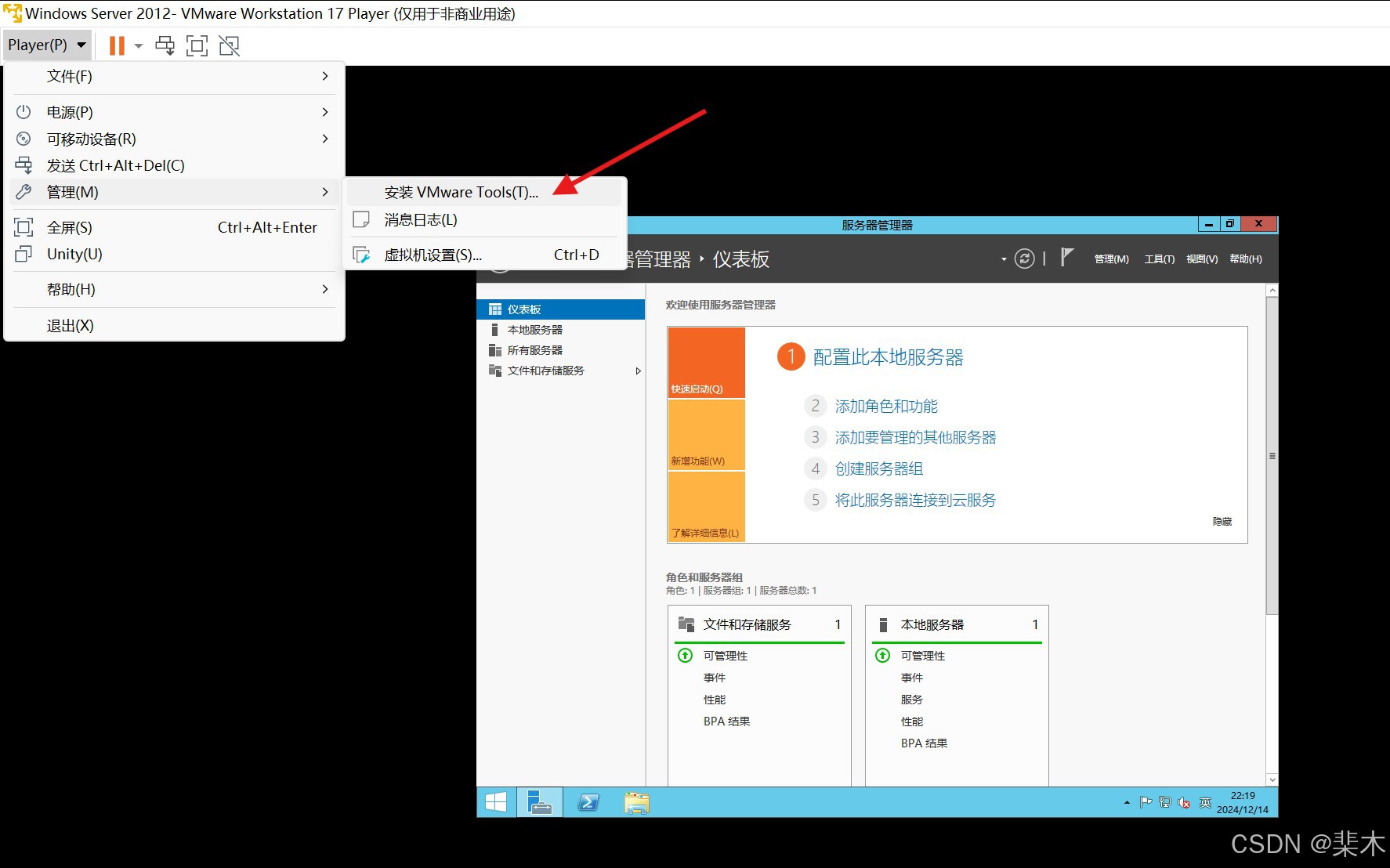Select 所有服务器 in the sidebar

(x=560, y=350)
